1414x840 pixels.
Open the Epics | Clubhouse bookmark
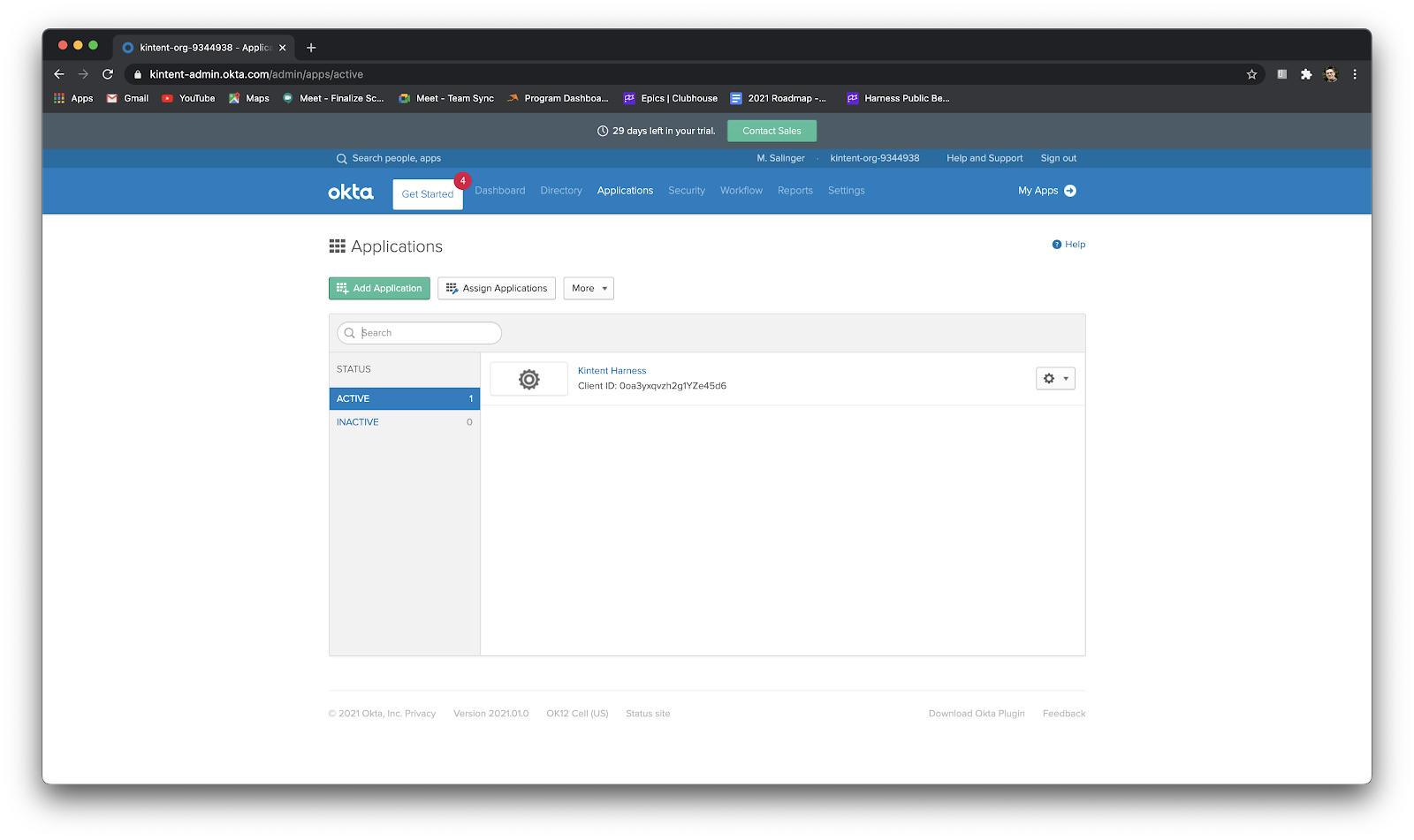tap(671, 99)
